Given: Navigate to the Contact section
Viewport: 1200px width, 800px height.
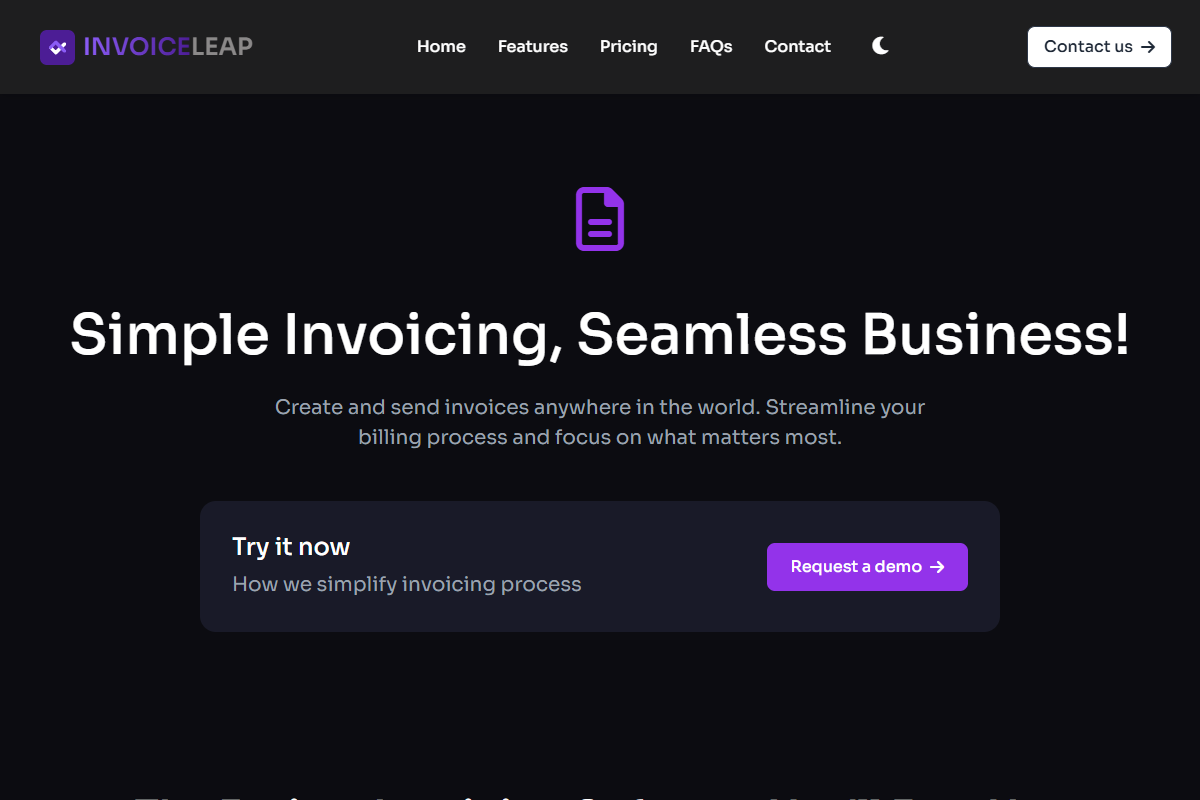Looking at the screenshot, I should [797, 46].
